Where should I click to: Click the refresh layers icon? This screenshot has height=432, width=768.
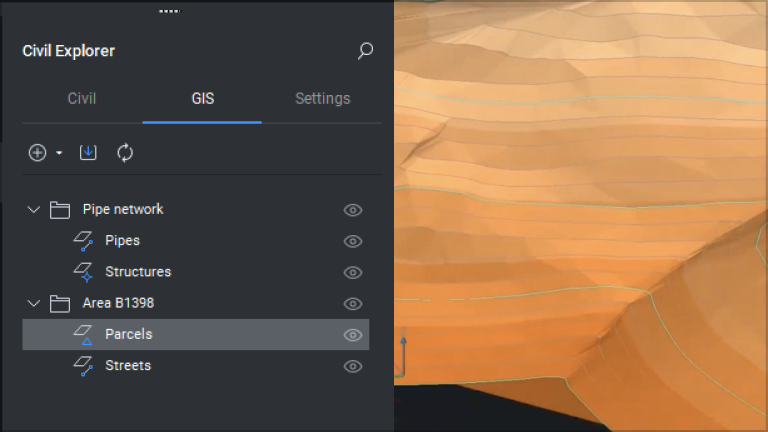click(125, 152)
